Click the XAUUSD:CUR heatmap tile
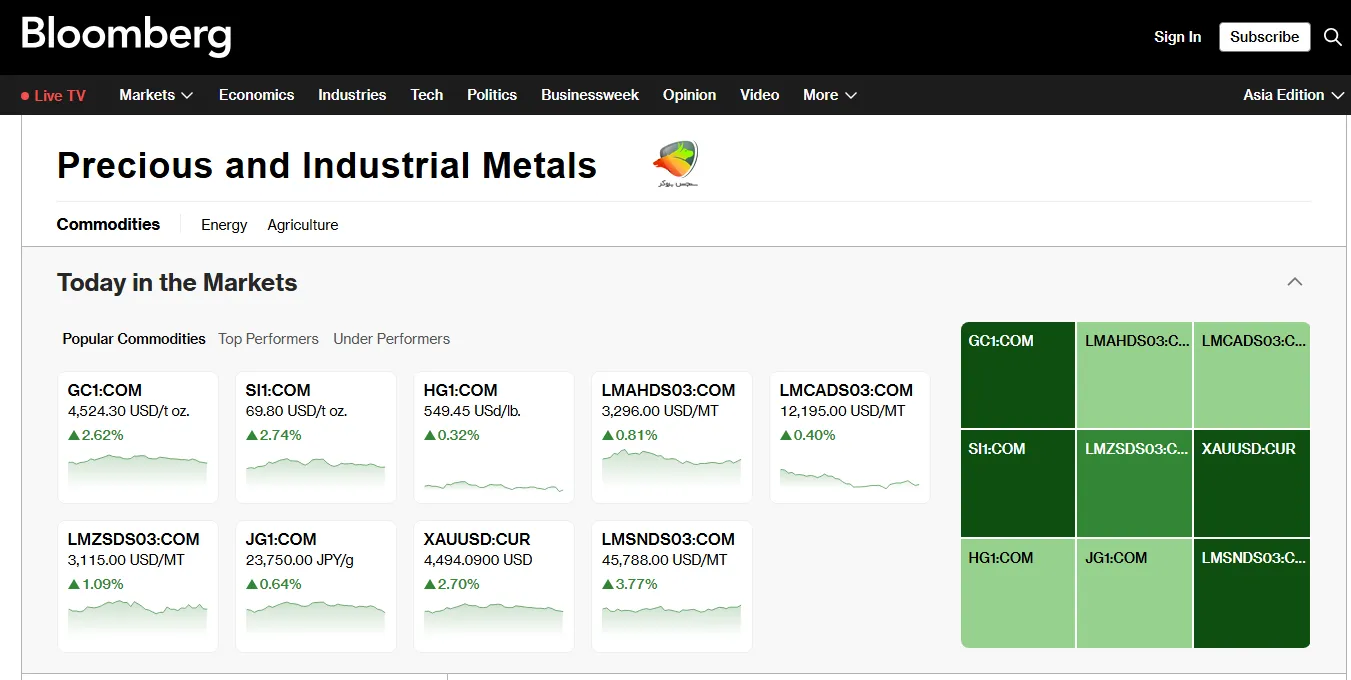This screenshot has height=680, width=1351. [x=1252, y=483]
